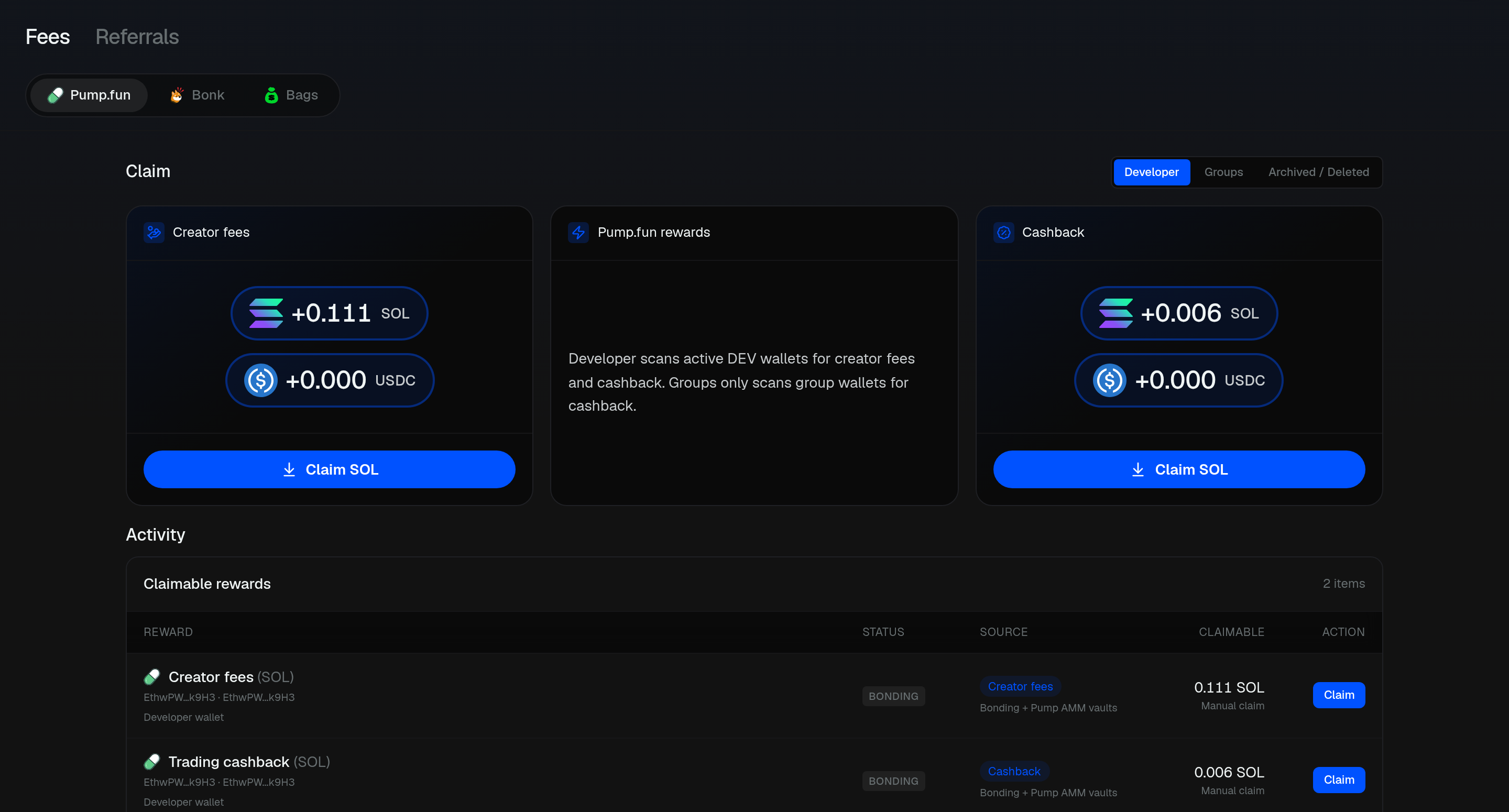Image resolution: width=1509 pixels, height=812 pixels.
Task: Click the Solana logo beside +0.111 SOL
Action: point(266,313)
